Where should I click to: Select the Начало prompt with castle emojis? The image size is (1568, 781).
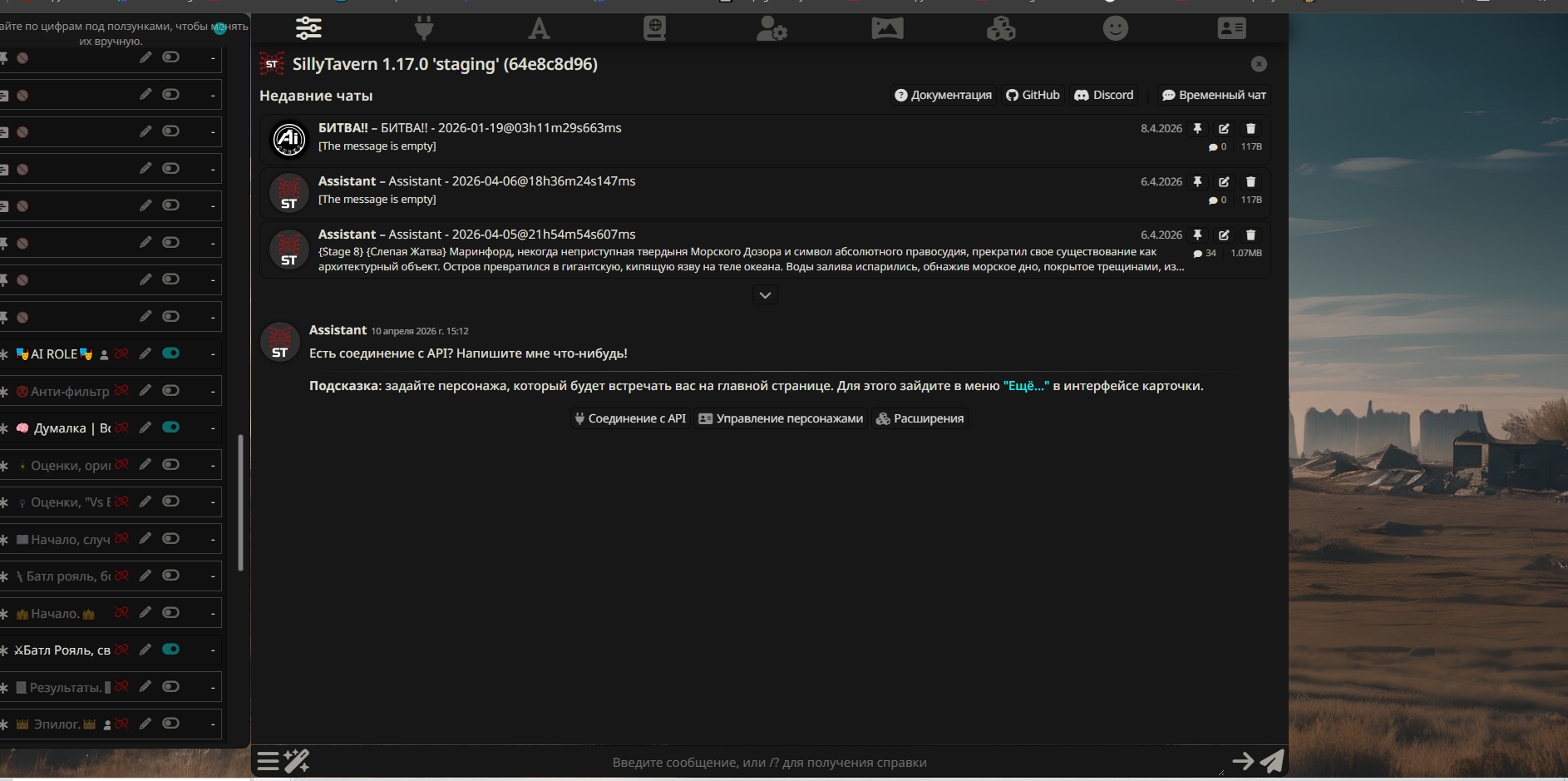click(56, 614)
